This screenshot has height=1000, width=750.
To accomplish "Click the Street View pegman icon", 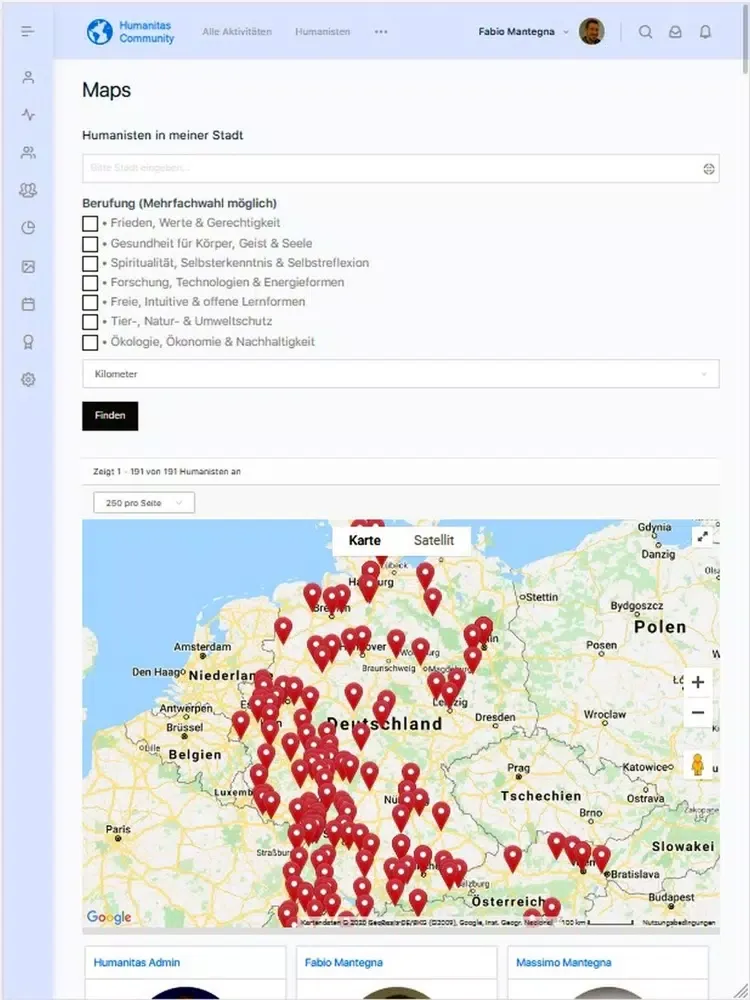I will pos(698,765).
